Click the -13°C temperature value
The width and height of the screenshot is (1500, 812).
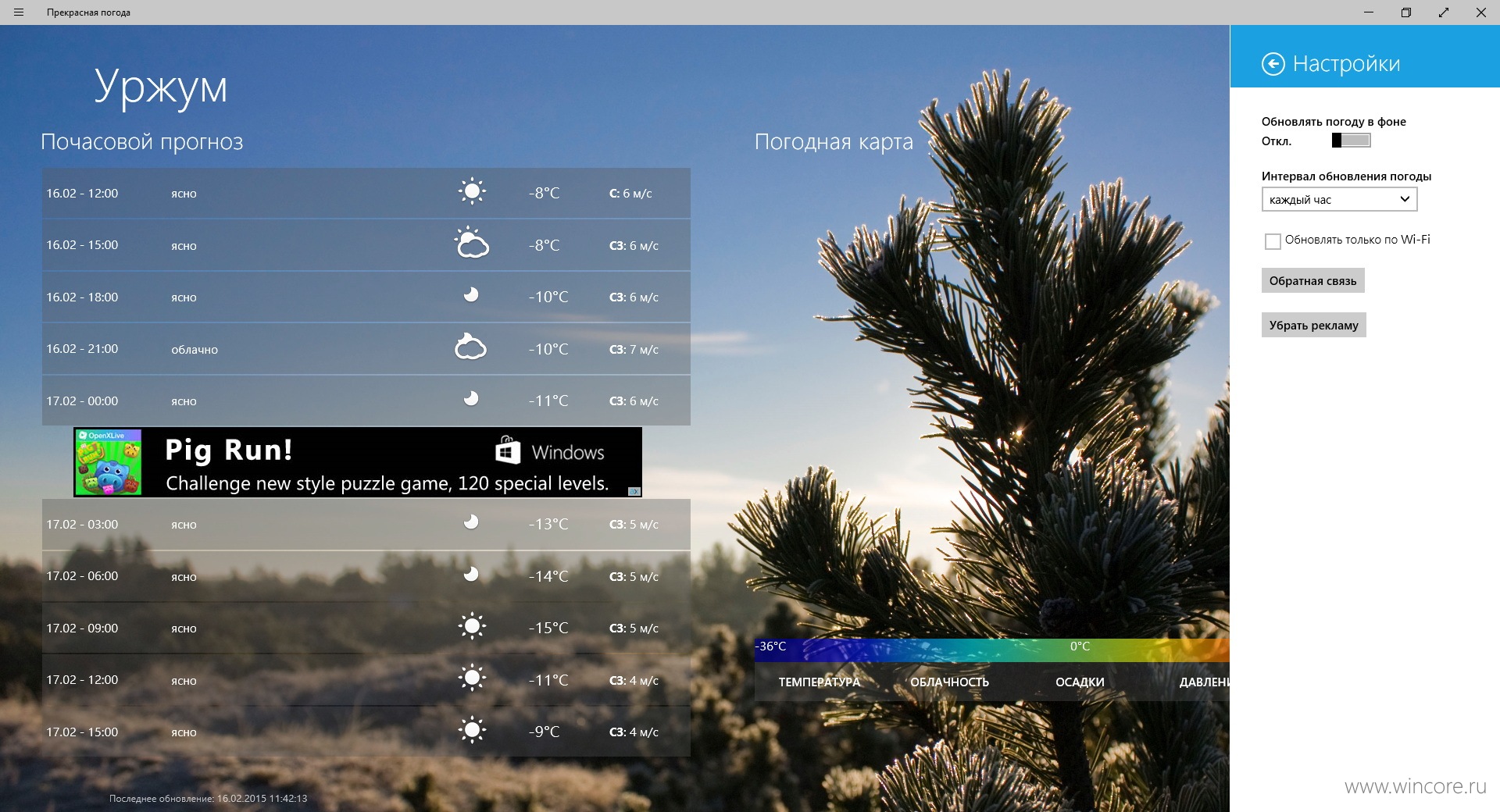(548, 524)
